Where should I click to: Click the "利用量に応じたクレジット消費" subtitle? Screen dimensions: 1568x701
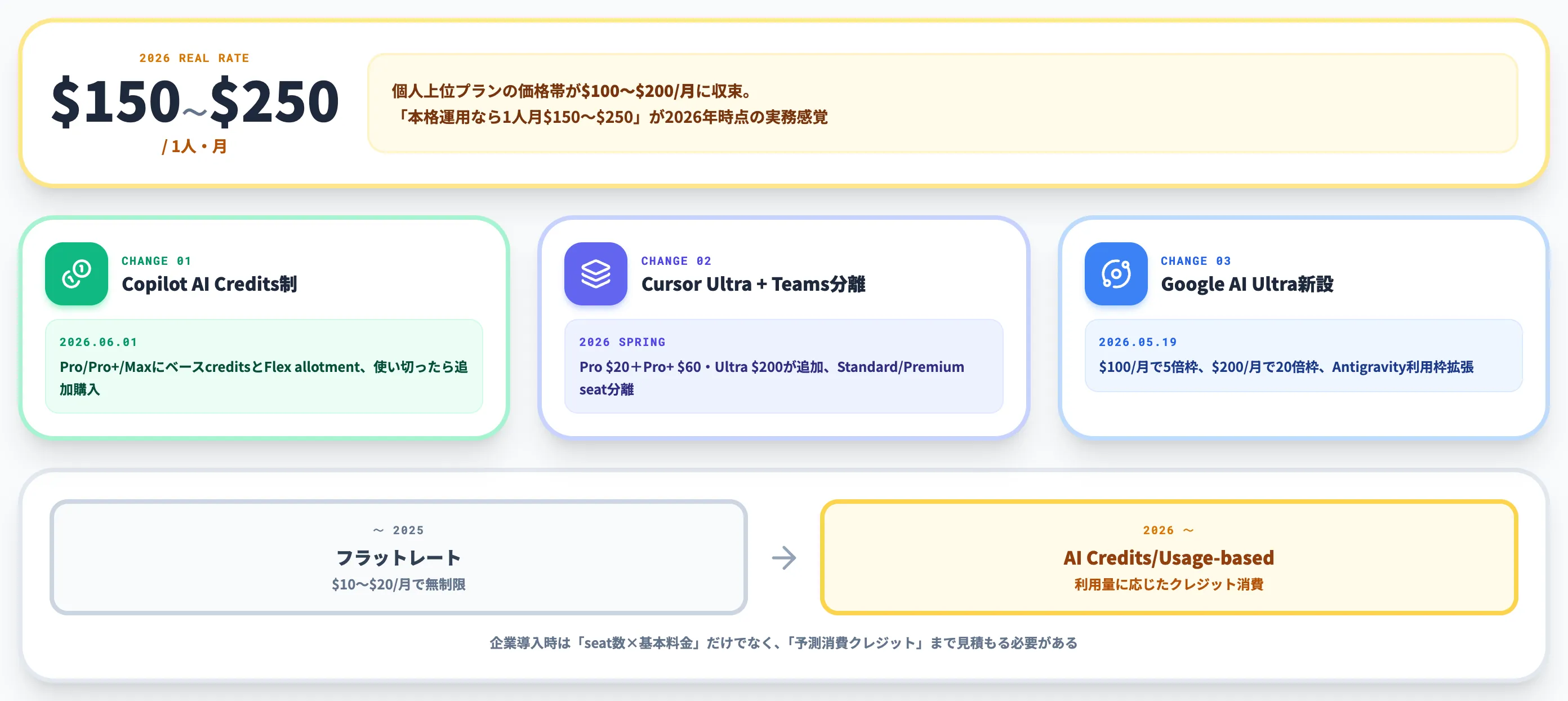(x=1169, y=585)
